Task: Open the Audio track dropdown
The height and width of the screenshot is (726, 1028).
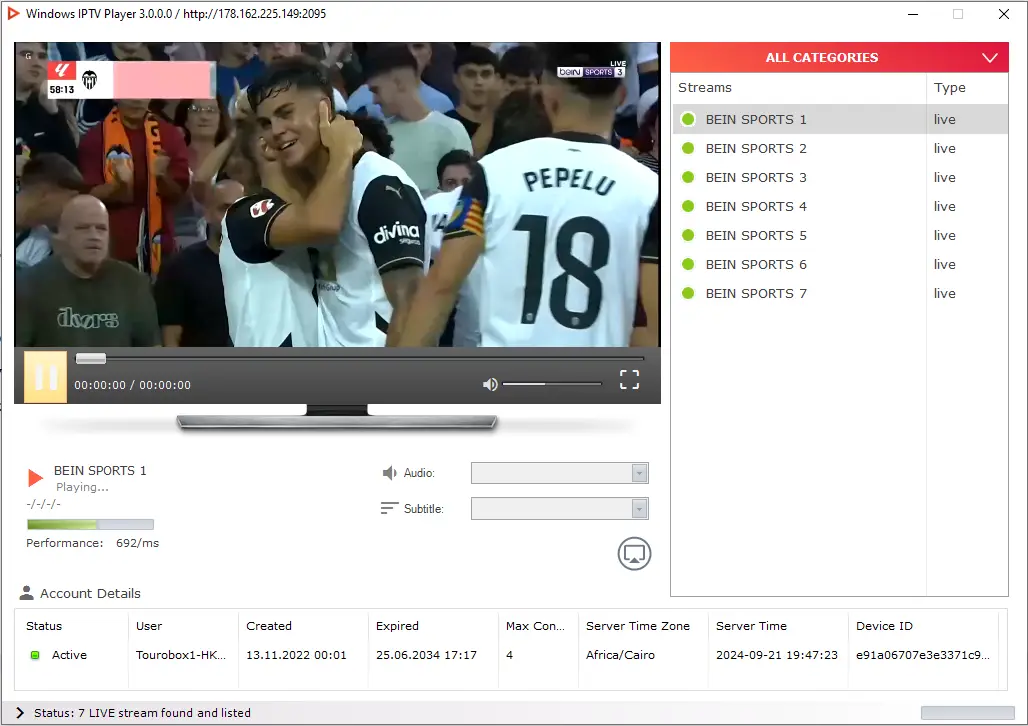Action: point(559,473)
